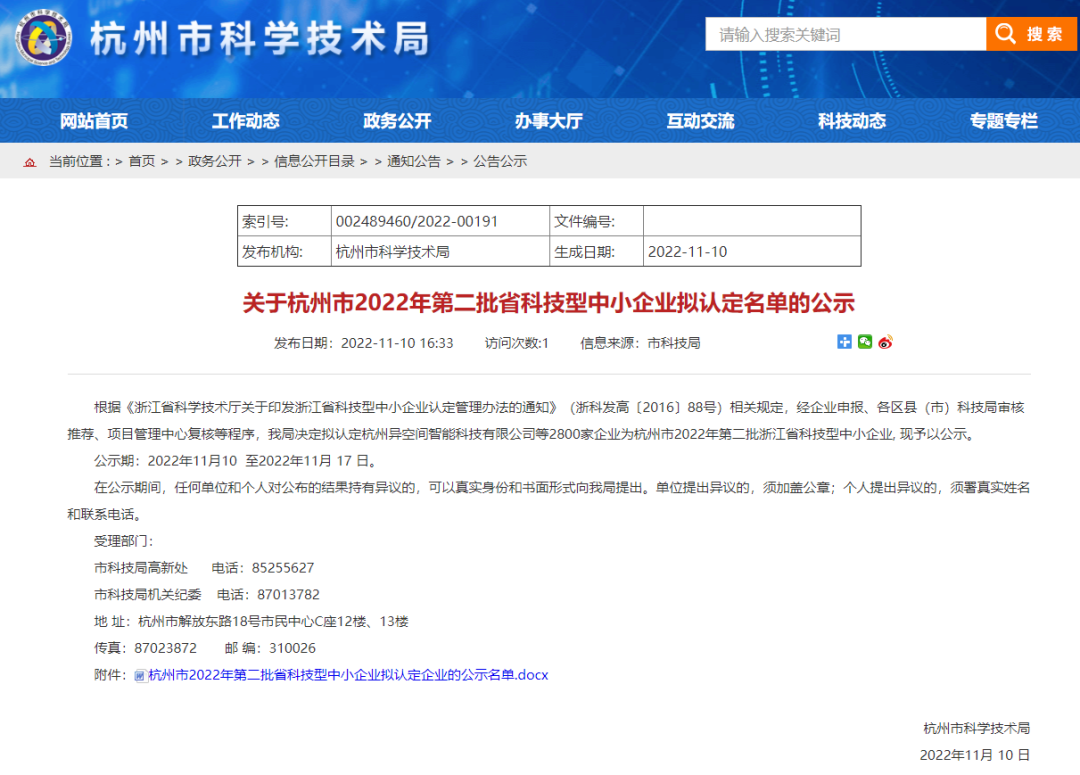The height and width of the screenshot is (775, 1080).
Task: Click the address line 解放东路18号
Action: tap(251, 621)
